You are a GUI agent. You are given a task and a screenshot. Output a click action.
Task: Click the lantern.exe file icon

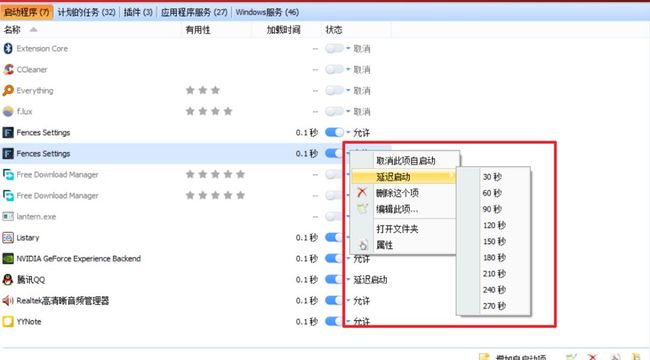click(x=8, y=216)
